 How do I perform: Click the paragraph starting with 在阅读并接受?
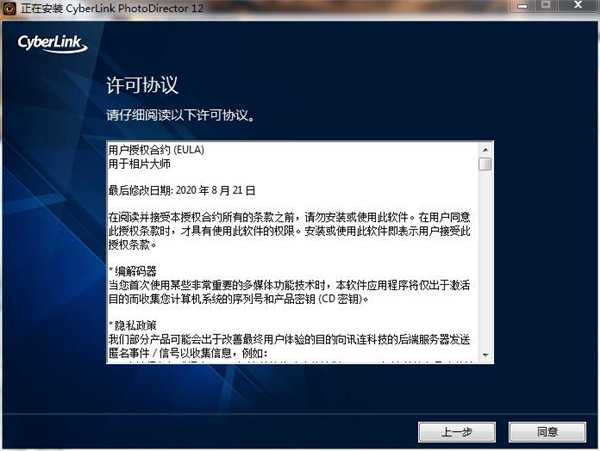tap(289, 231)
